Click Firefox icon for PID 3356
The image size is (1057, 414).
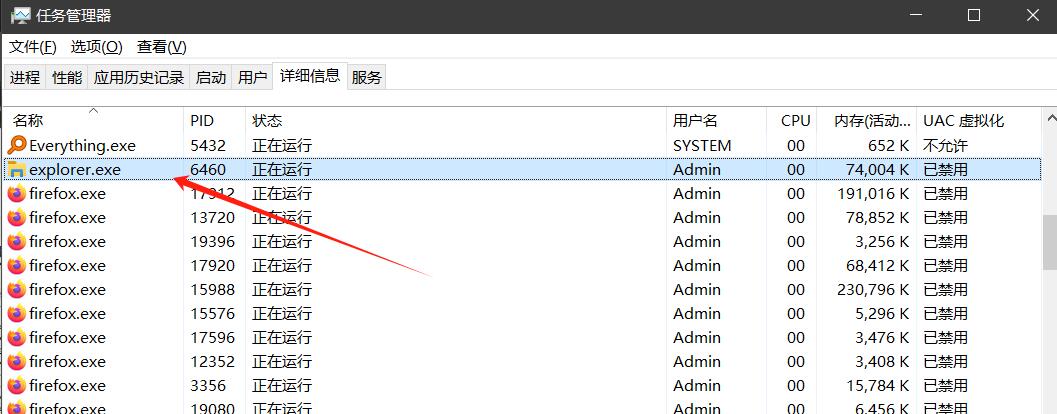click(x=16, y=386)
